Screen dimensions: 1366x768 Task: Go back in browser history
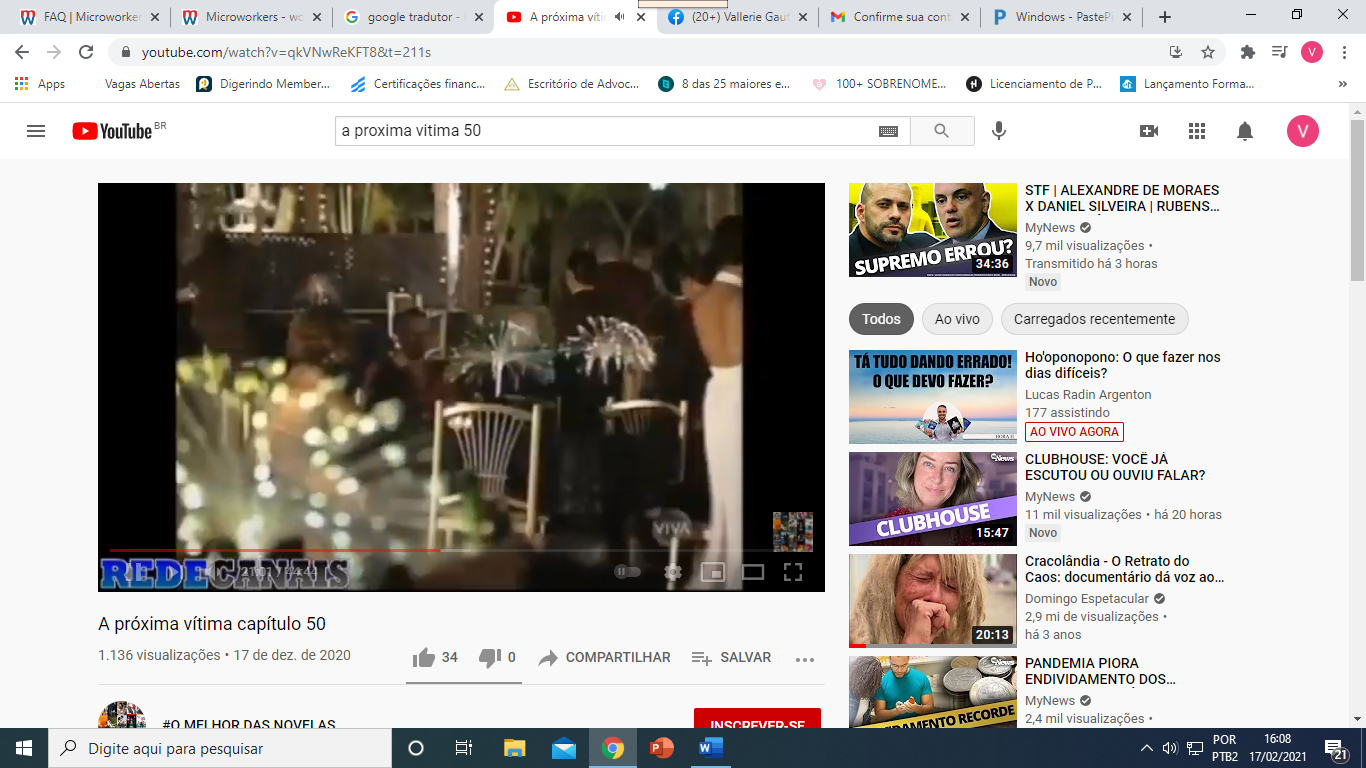click(x=22, y=52)
